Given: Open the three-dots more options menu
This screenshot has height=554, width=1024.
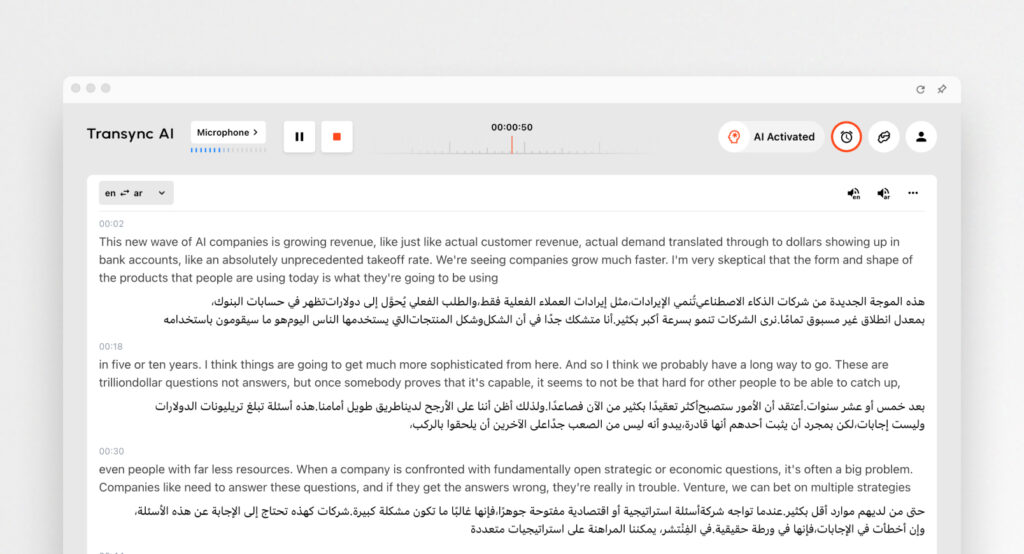Looking at the screenshot, I should (913, 193).
